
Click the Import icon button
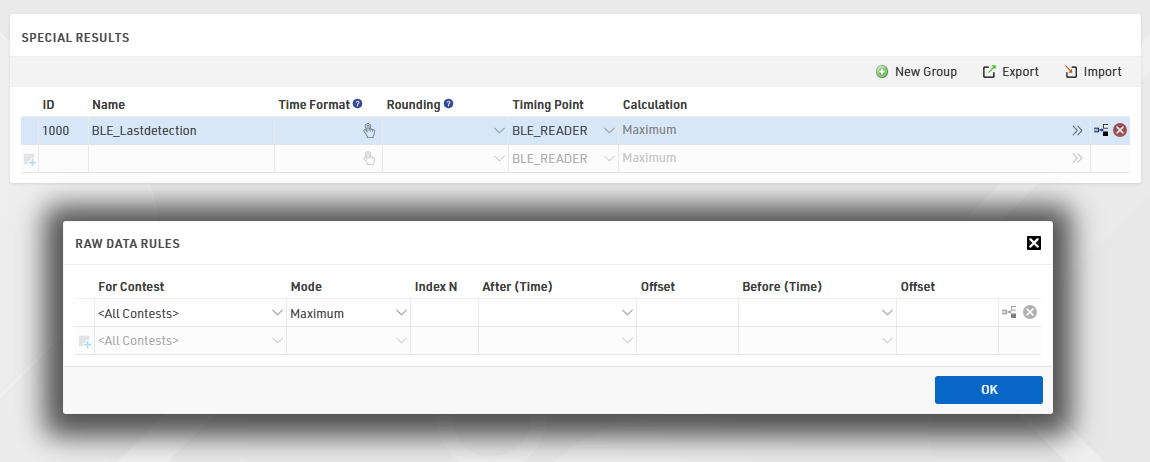click(1092, 72)
